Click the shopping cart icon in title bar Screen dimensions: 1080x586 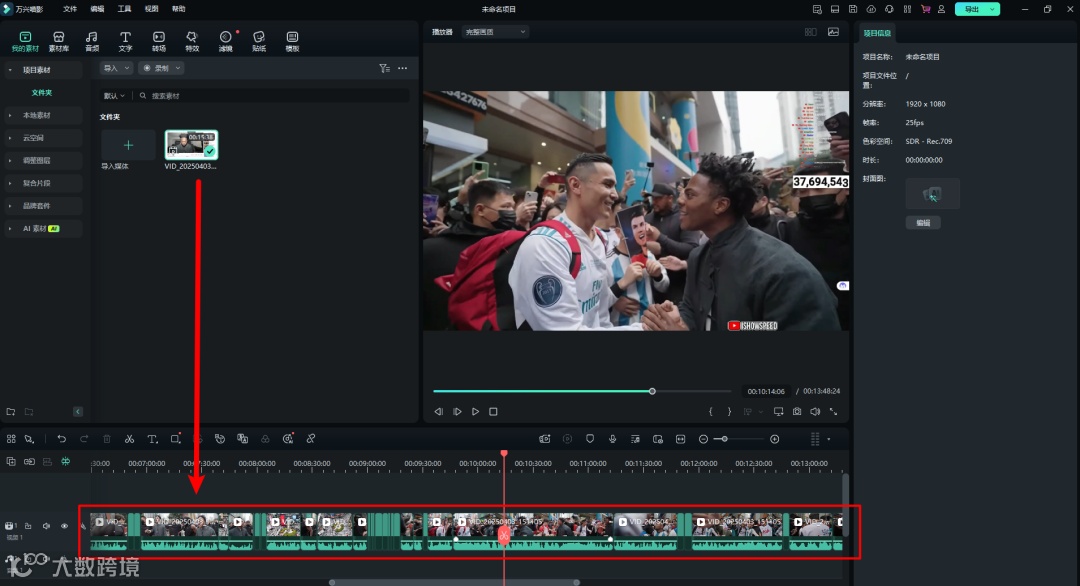pos(925,9)
